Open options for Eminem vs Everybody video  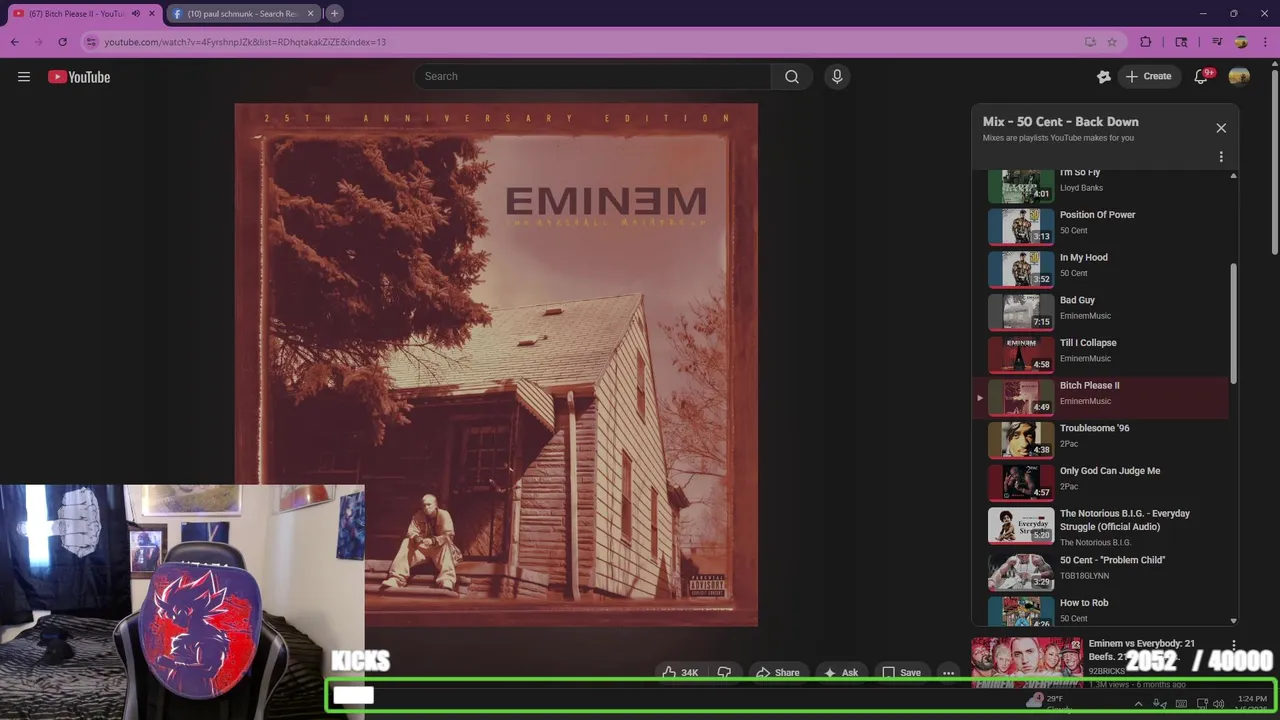[1234, 646]
